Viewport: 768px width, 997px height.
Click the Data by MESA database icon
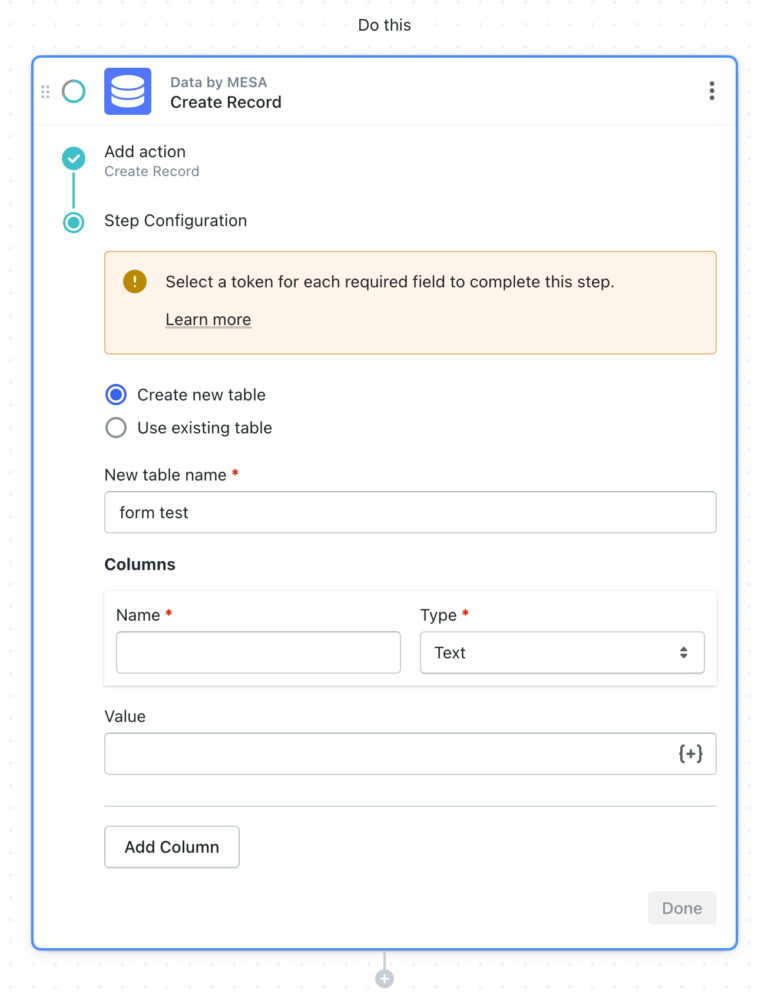coord(127,91)
